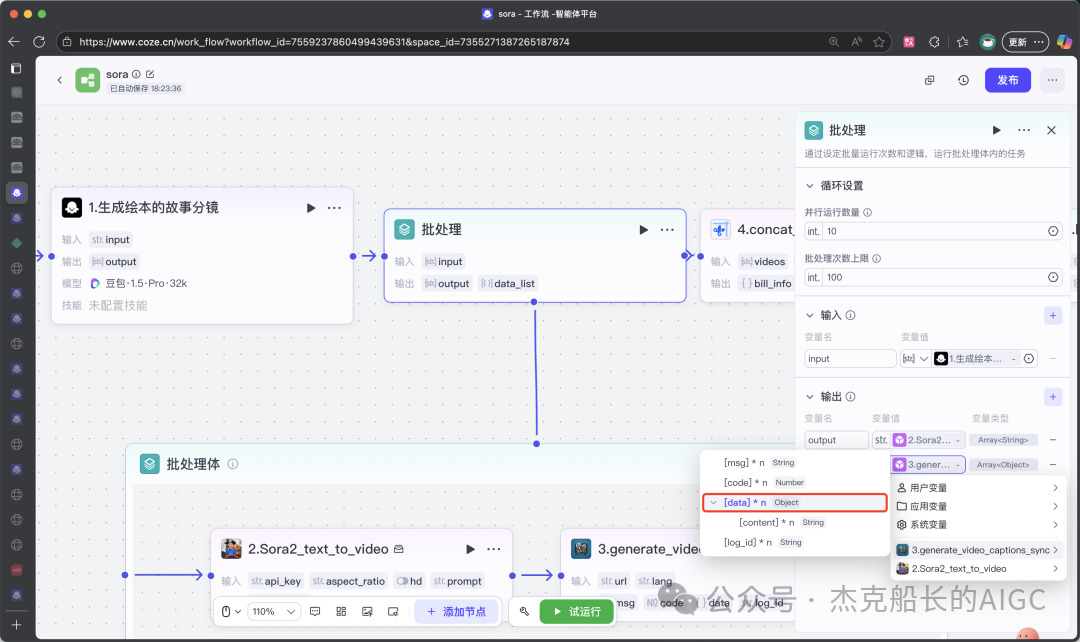Change the 1.生成绘本 input reference value
The height and width of the screenshot is (642, 1080).
click(x=976, y=359)
